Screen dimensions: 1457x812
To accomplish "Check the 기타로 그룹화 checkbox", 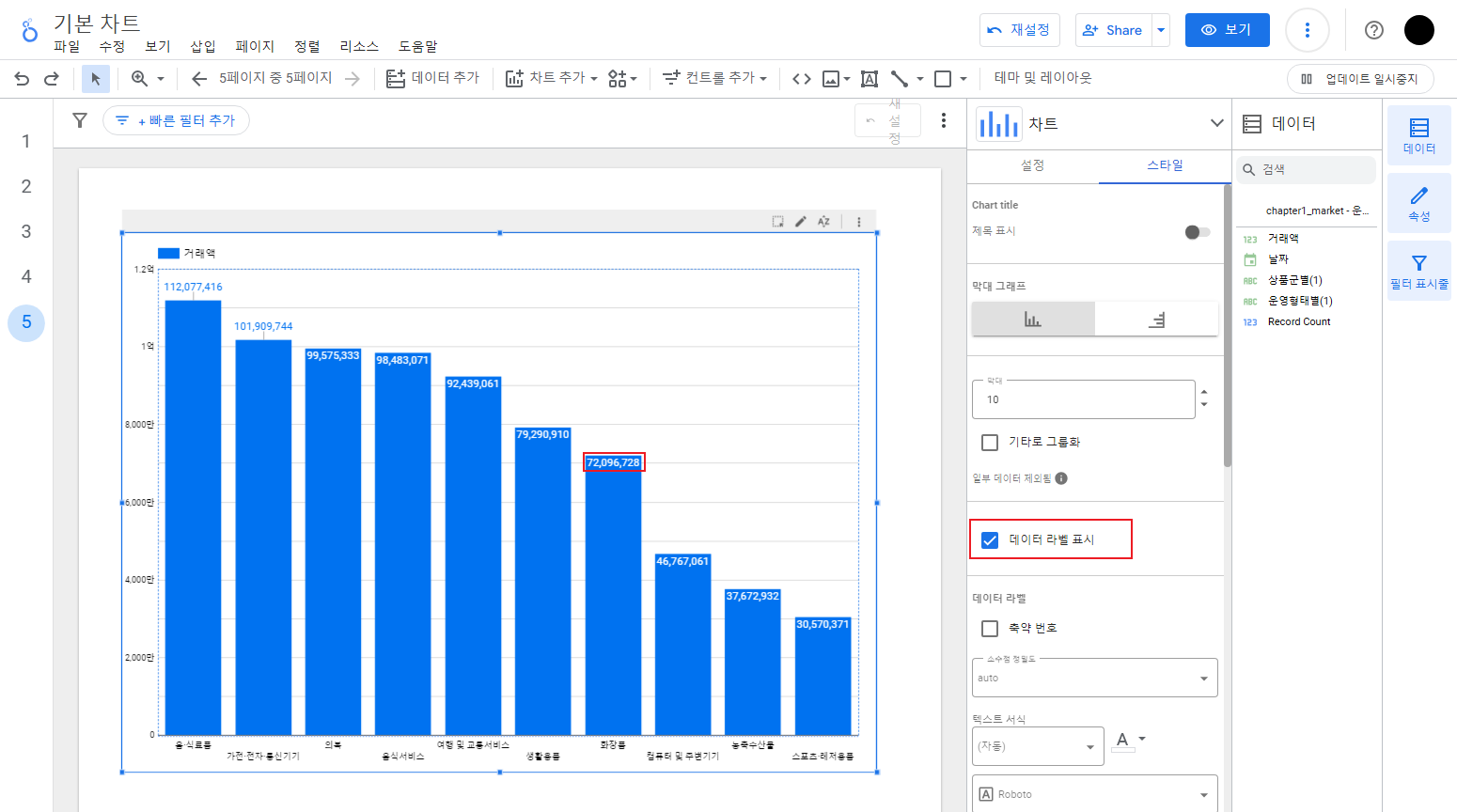I will tap(990, 442).
